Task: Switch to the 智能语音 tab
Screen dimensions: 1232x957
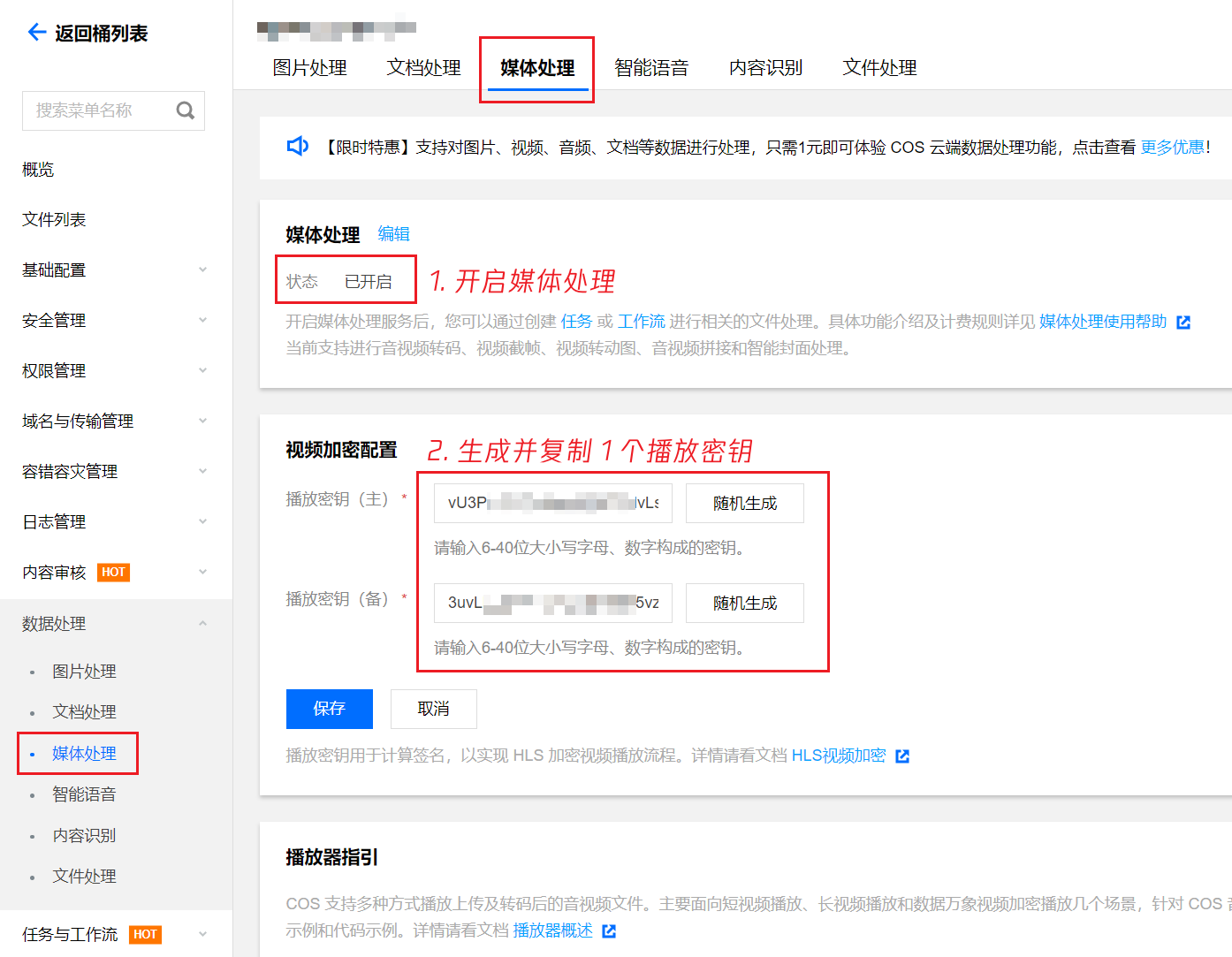Action: pyautogui.click(x=651, y=68)
